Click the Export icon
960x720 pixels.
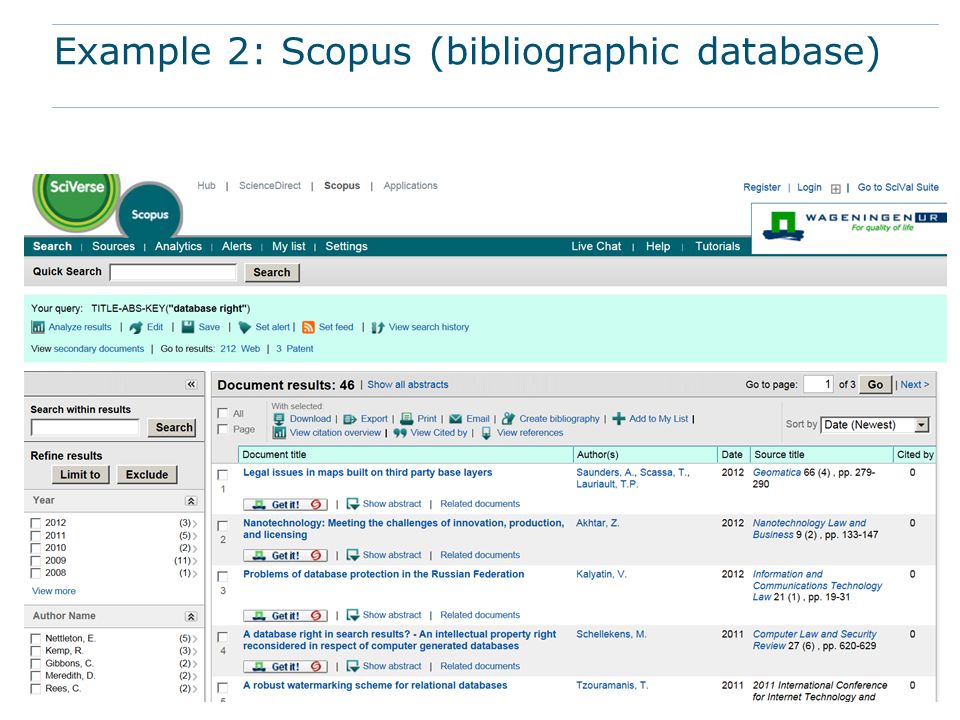350,419
